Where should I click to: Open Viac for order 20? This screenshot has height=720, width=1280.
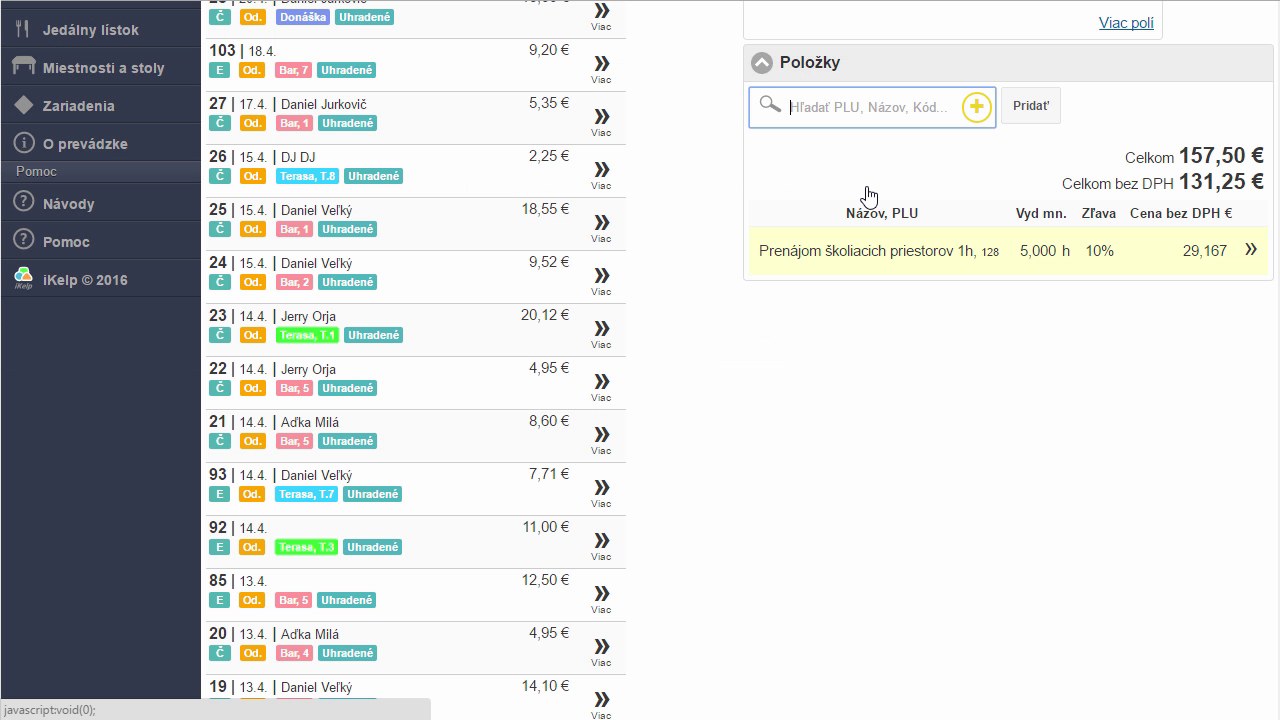[x=601, y=653]
